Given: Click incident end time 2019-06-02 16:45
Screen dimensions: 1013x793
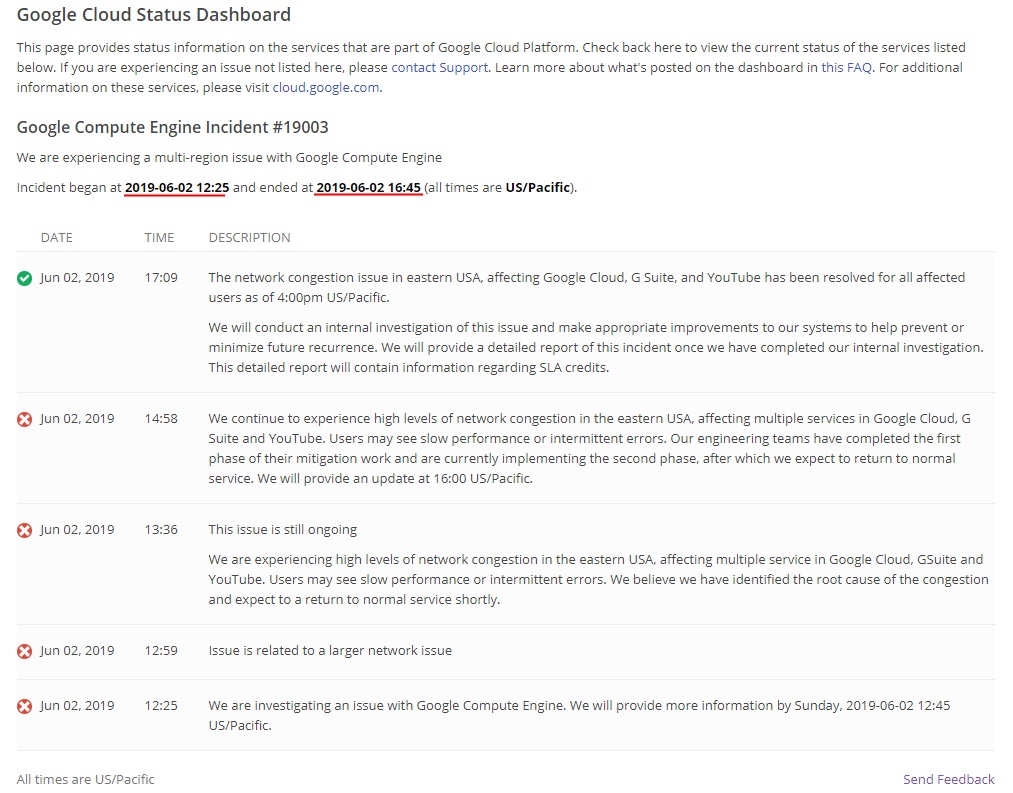Looking at the screenshot, I should click(x=368, y=187).
